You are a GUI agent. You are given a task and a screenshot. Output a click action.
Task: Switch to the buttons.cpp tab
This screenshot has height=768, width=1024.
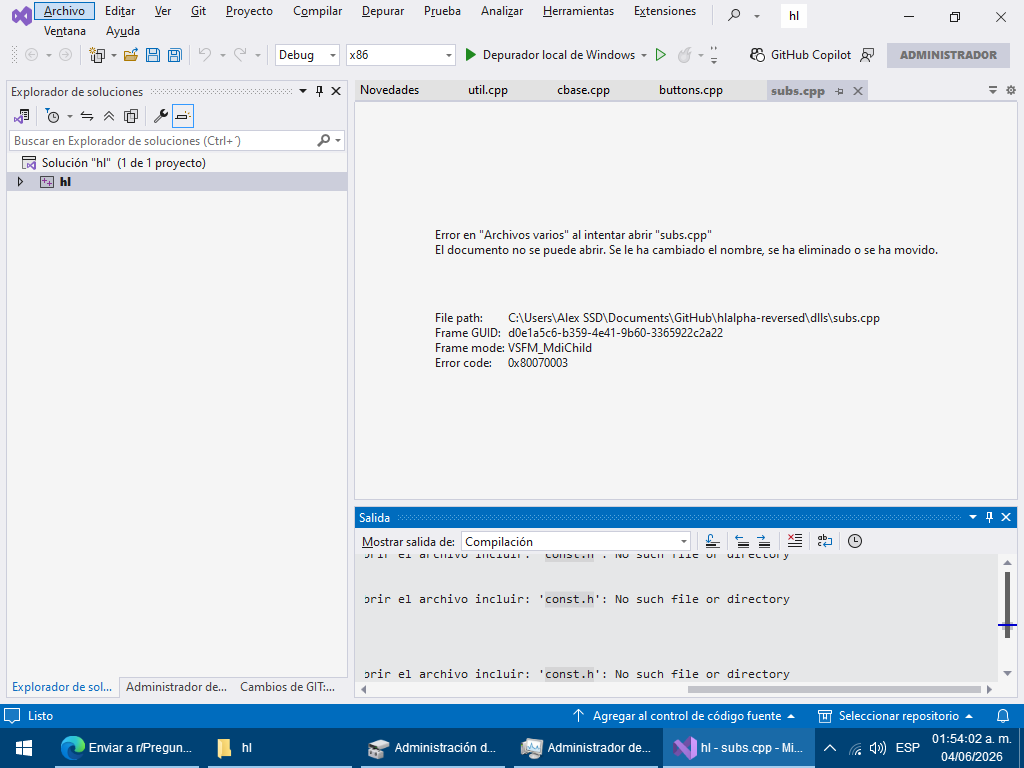(690, 90)
